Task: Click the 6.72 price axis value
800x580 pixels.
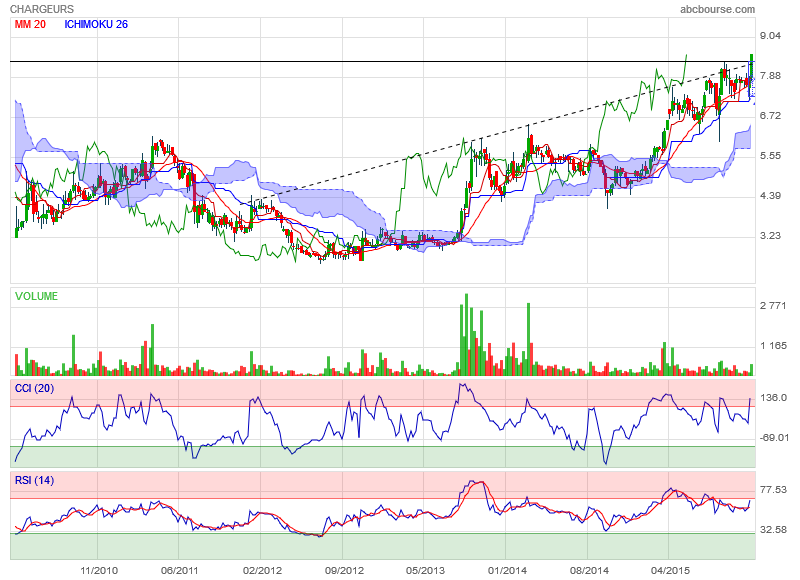Action: (770, 115)
